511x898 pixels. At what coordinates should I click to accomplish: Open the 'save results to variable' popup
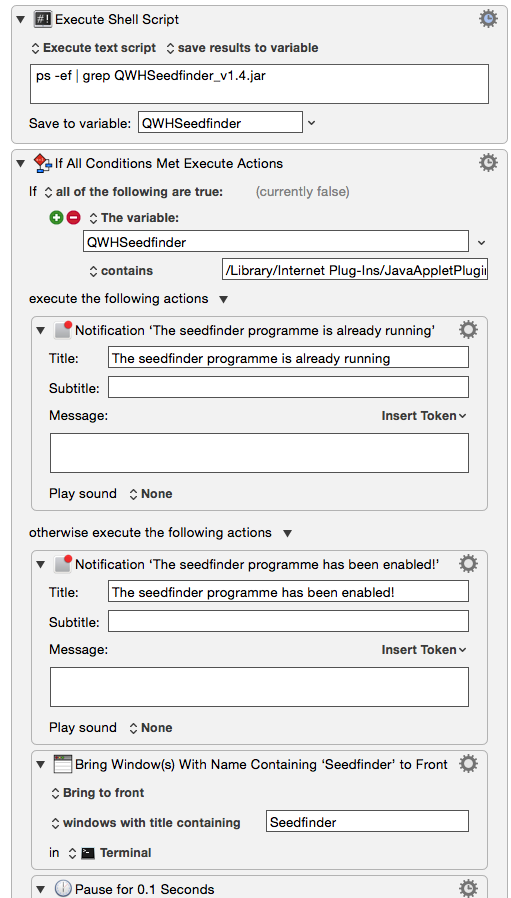click(242, 48)
